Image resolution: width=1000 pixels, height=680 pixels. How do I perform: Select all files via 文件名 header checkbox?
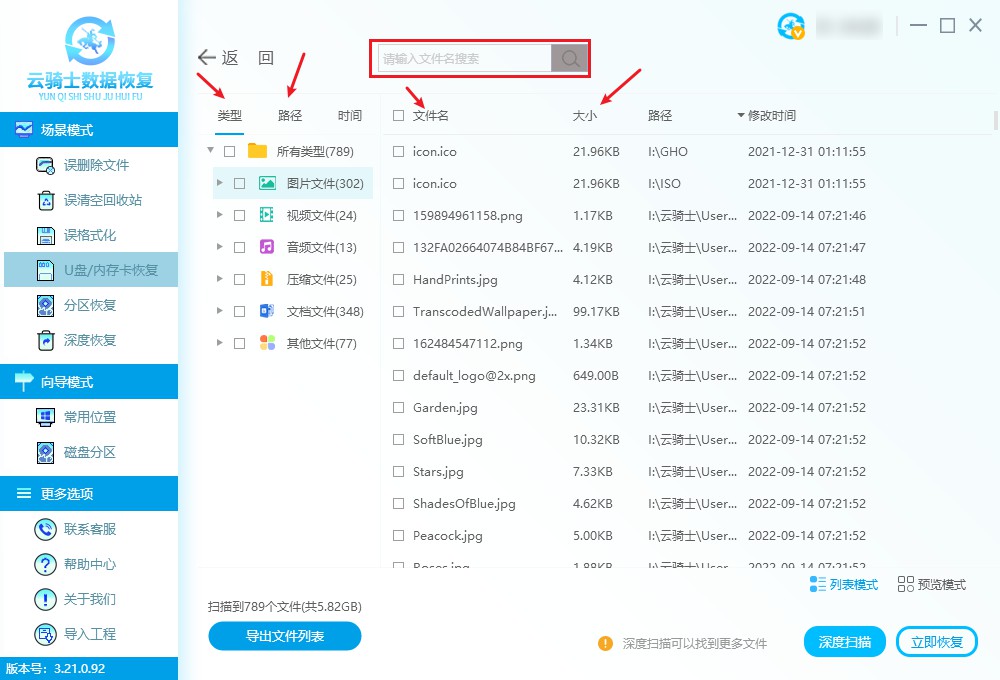click(397, 115)
